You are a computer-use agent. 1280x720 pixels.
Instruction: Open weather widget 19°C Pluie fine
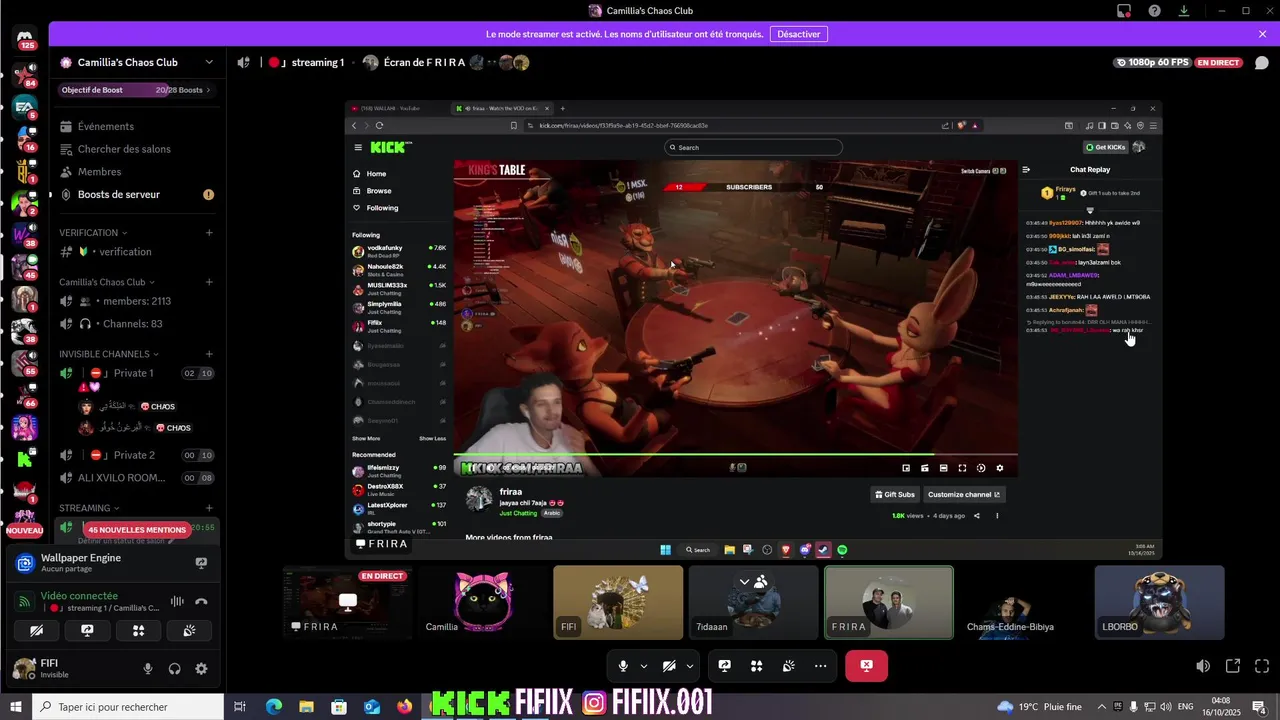pos(1039,706)
